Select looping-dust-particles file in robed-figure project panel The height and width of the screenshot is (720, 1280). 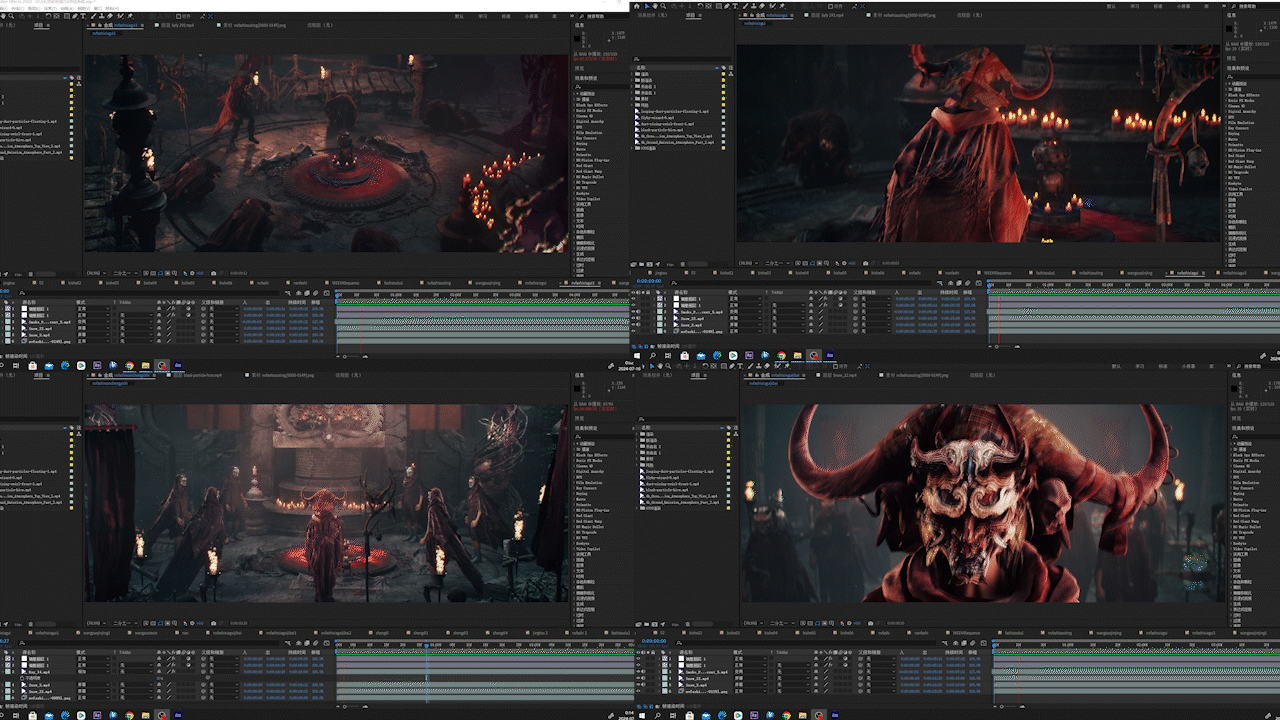tap(674, 111)
